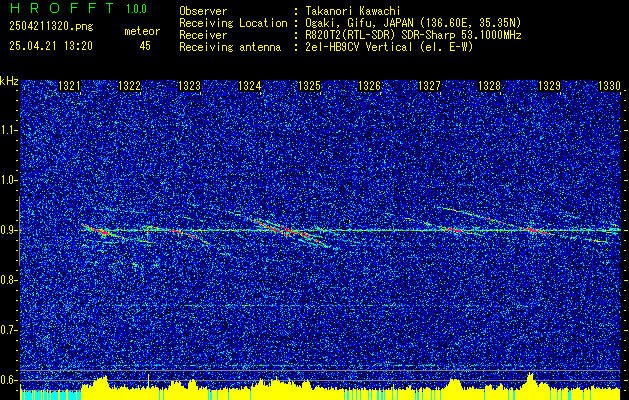Click the 0.6 kHz axis label

pos(9,380)
